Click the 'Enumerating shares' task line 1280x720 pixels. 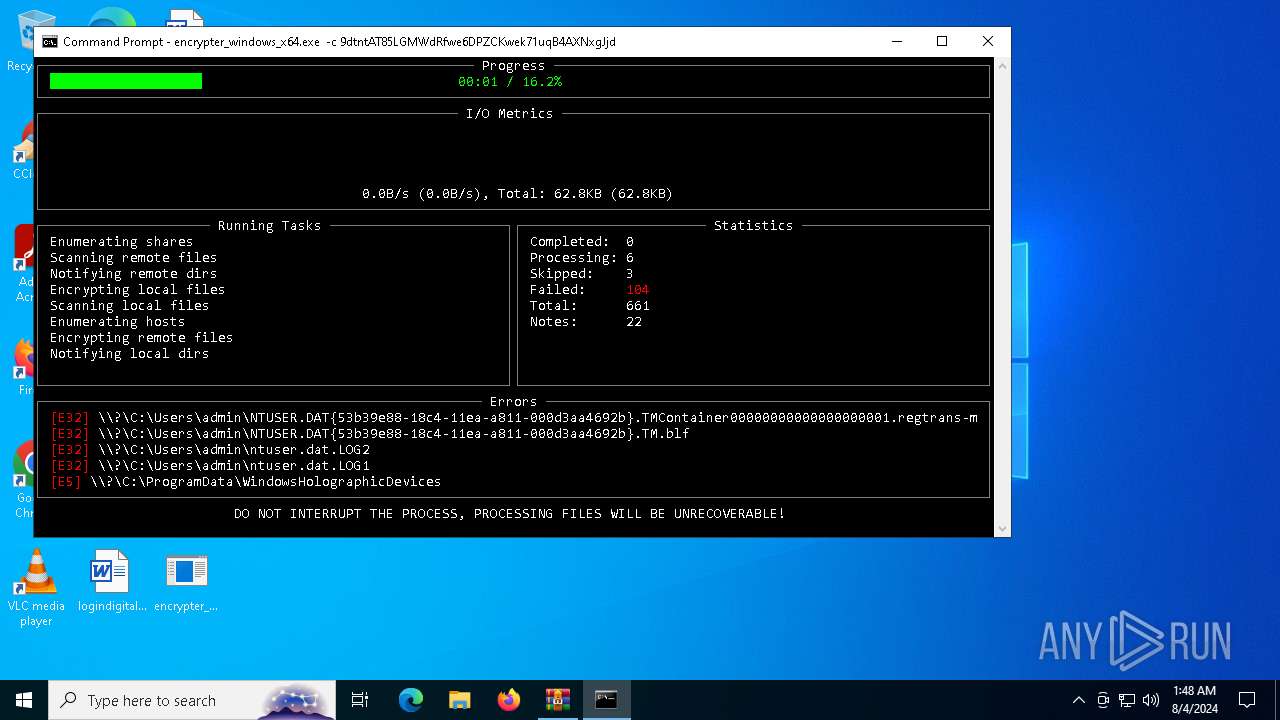click(x=121, y=241)
